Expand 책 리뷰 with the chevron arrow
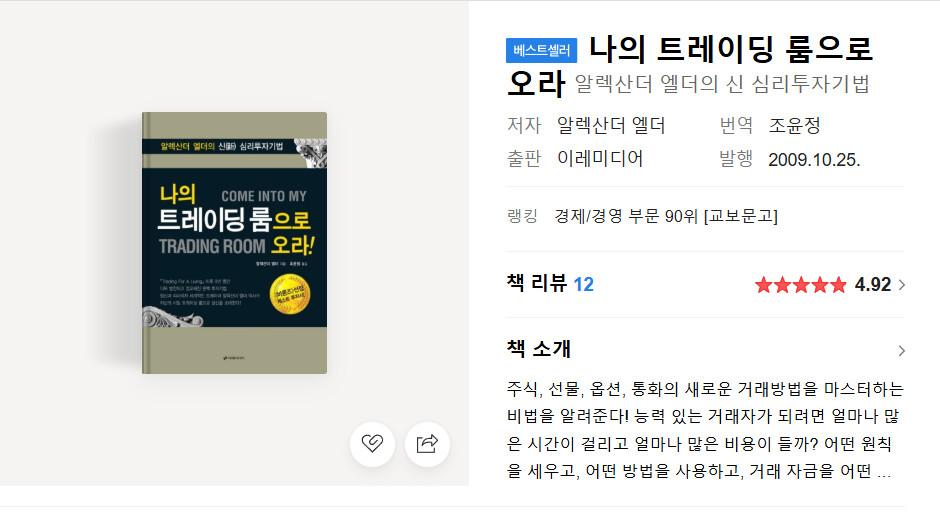 coord(902,285)
